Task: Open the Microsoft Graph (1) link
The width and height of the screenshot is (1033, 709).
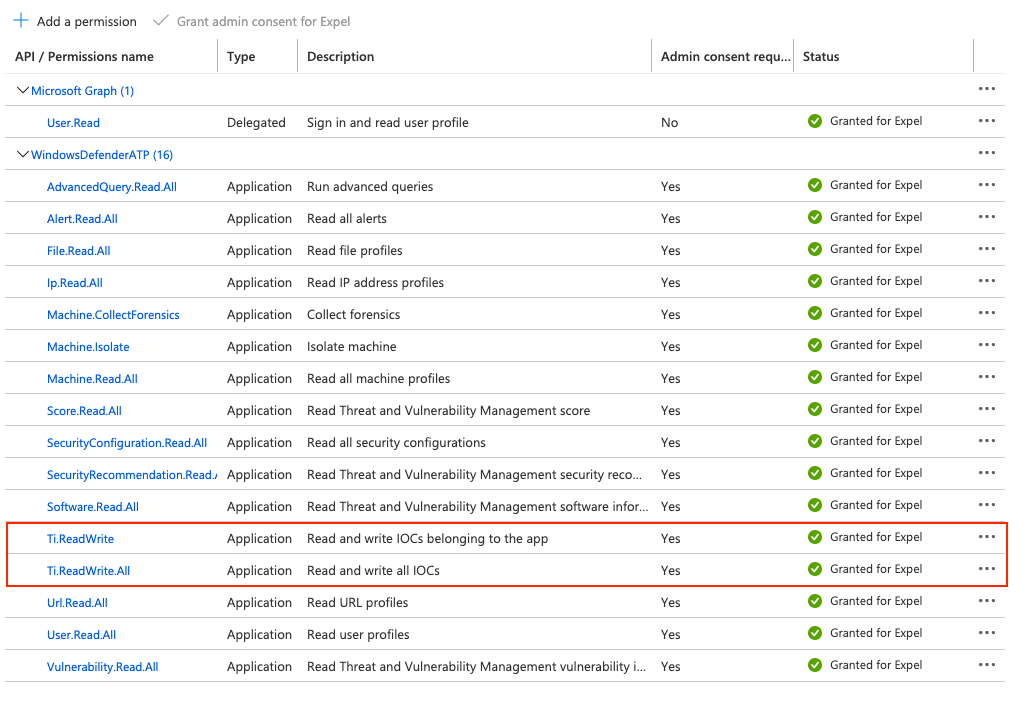Action: pos(82,91)
